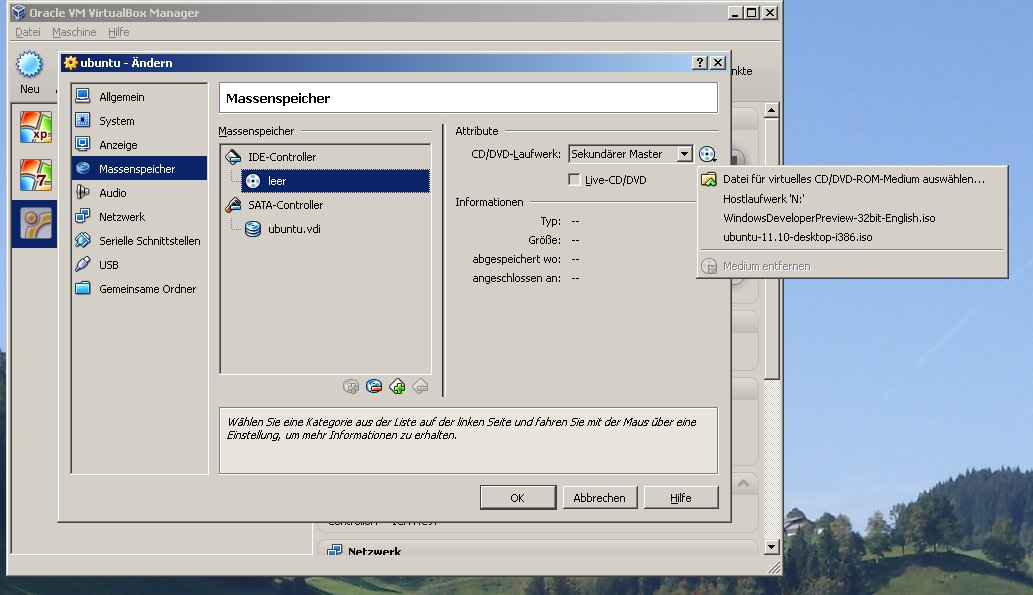
Task: Select the Windows 7 virtual machine icon
Action: (36, 175)
